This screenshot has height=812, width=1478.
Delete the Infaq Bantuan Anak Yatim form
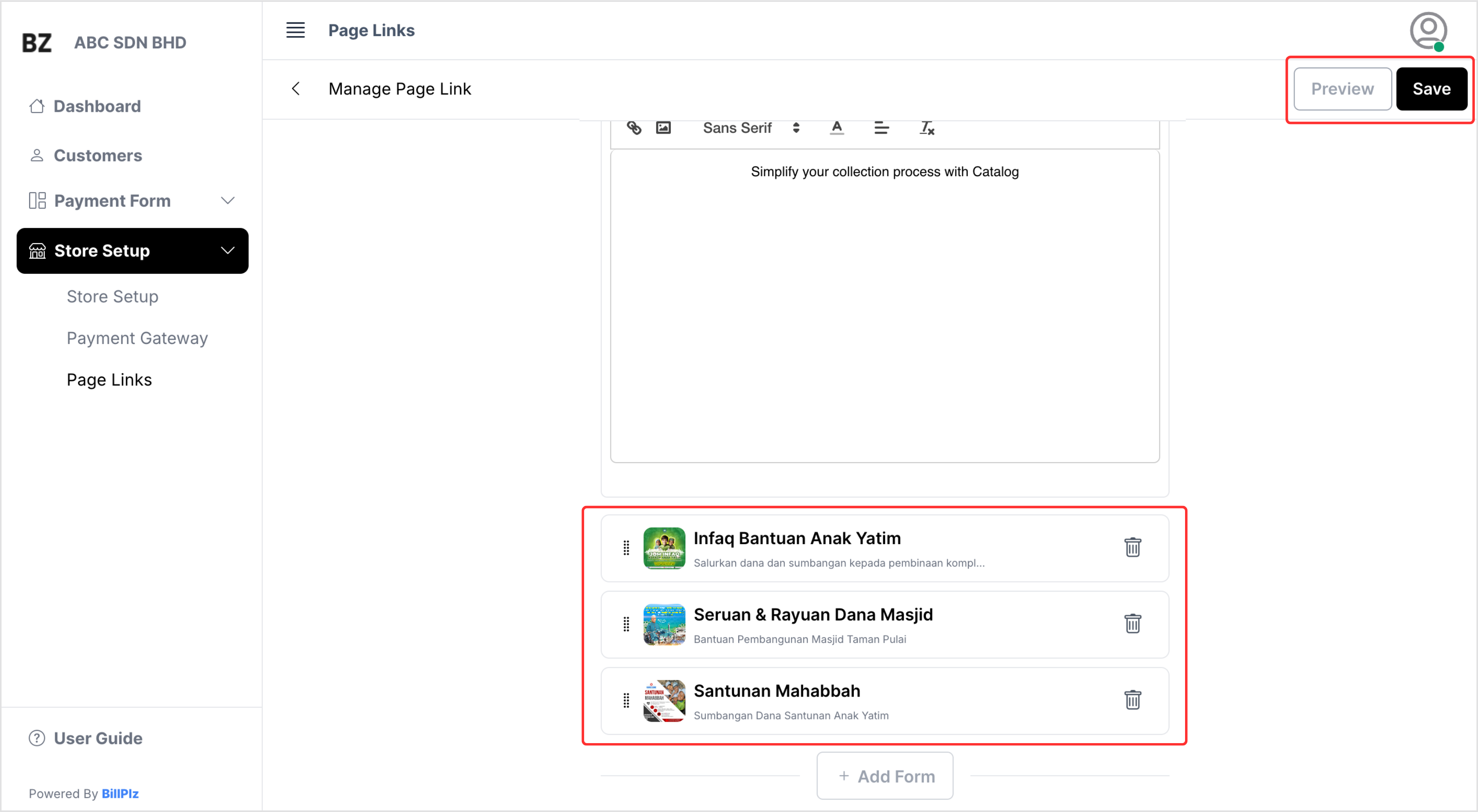1132,547
